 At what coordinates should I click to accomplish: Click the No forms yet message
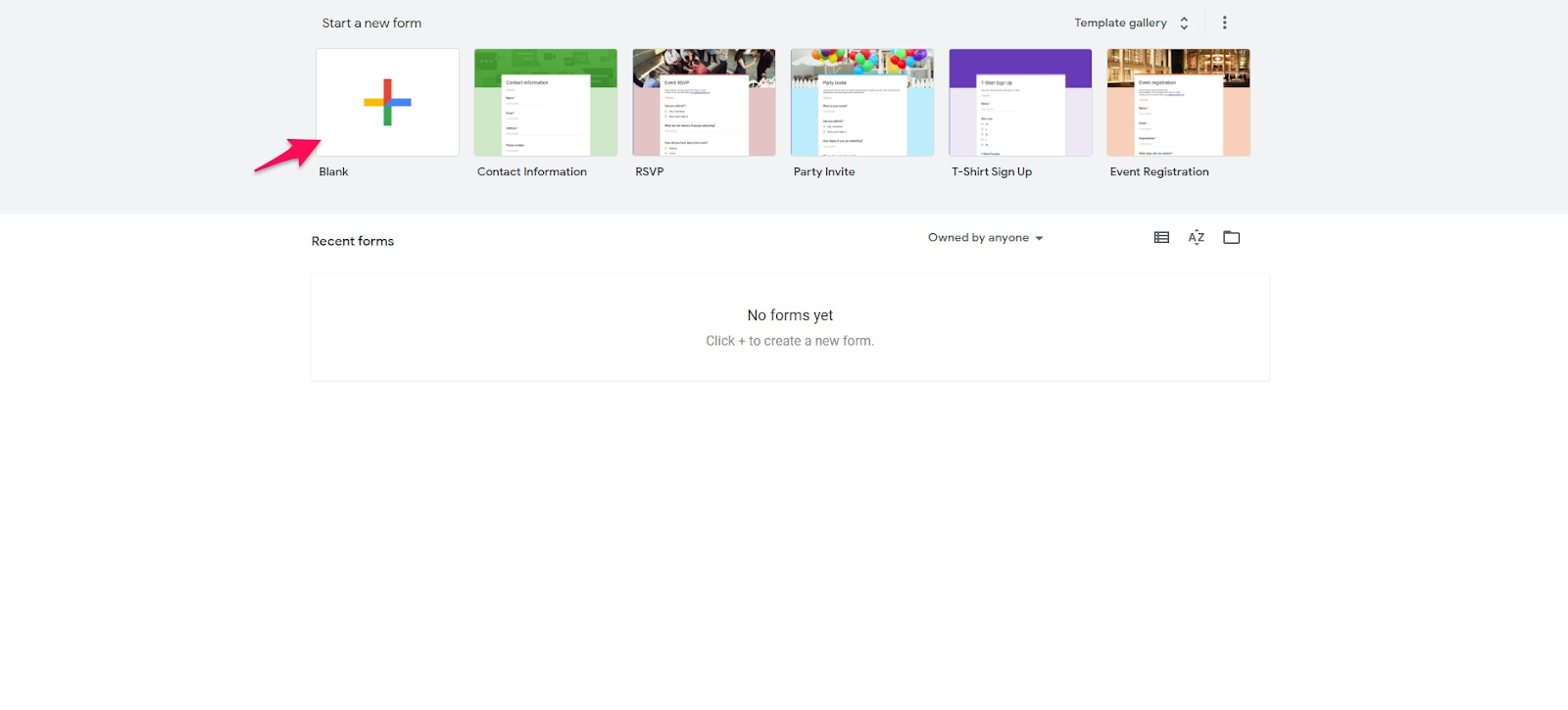coord(790,315)
